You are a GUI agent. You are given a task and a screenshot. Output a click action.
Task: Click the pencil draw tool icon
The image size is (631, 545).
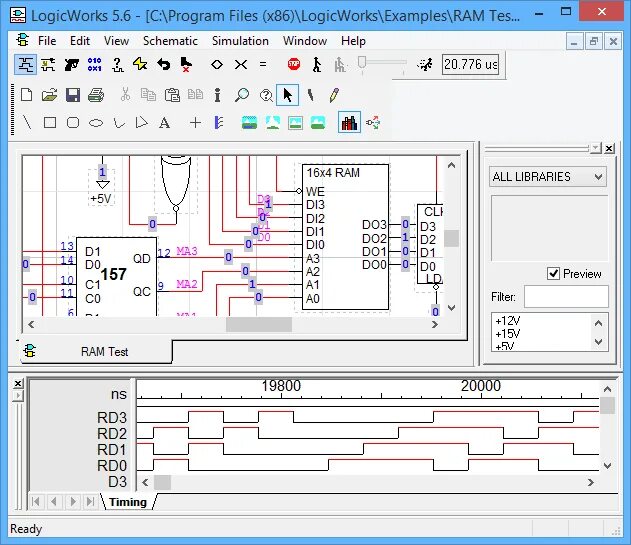tap(333, 95)
